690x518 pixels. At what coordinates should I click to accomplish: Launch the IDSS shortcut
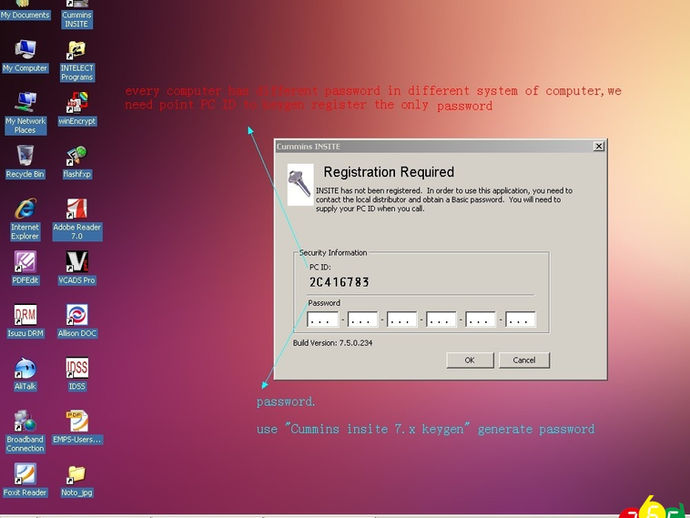coord(77,374)
